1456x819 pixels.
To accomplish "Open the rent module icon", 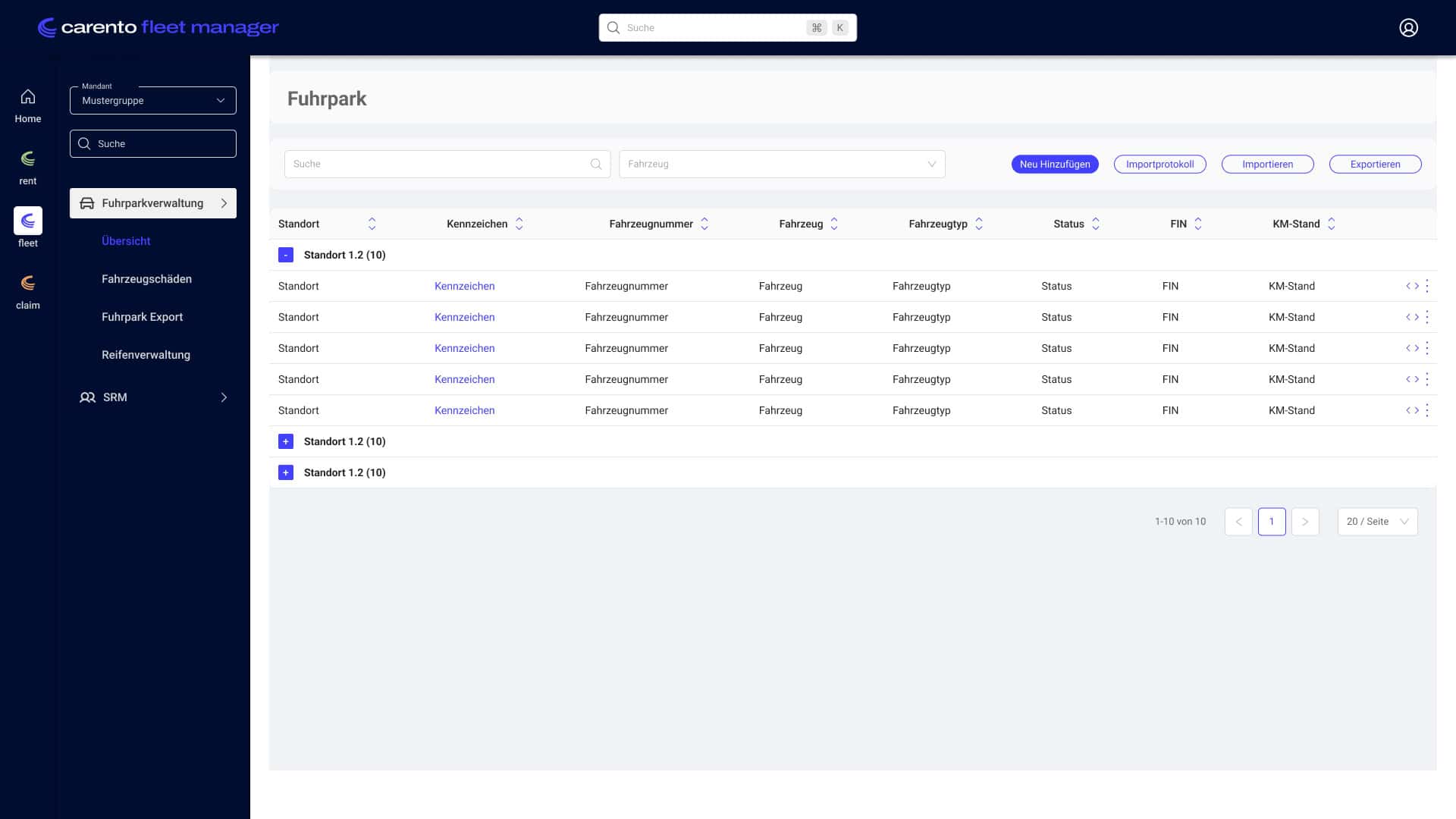I will tap(27, 159).
